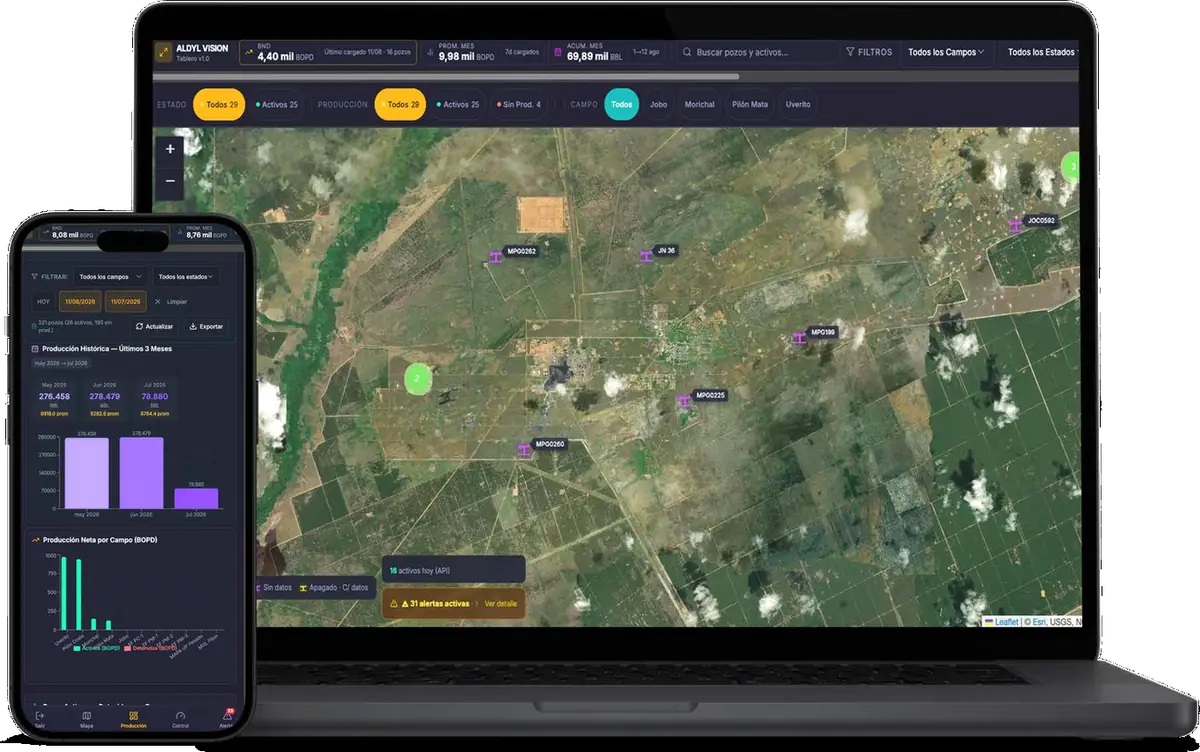The width and height of the screenshot is (1200, 752).
Task: Click the BND 4,40 mil BOPD card
Action: (328, 52)
